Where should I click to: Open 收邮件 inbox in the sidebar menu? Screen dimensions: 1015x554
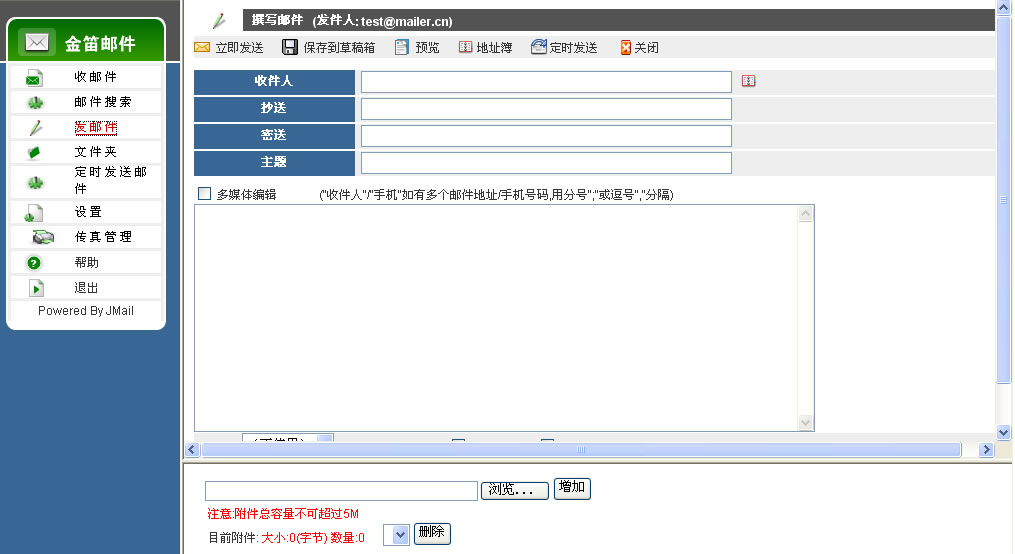(x=95, y=77)
